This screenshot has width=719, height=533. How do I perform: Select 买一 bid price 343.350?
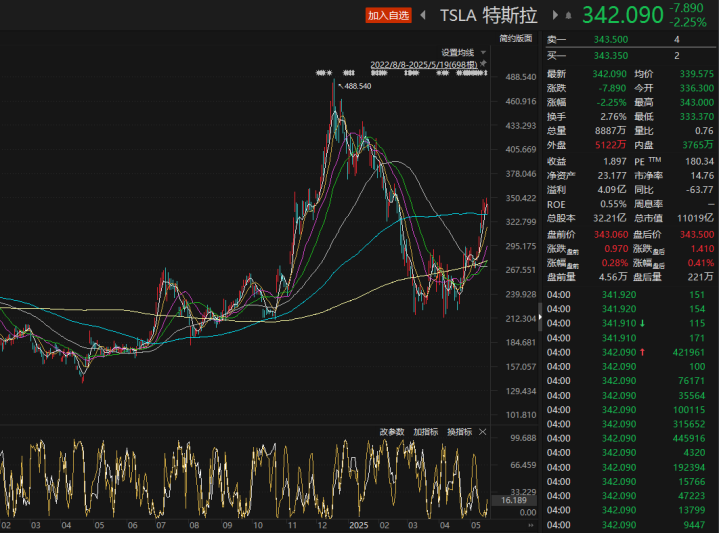coord(611,56)
